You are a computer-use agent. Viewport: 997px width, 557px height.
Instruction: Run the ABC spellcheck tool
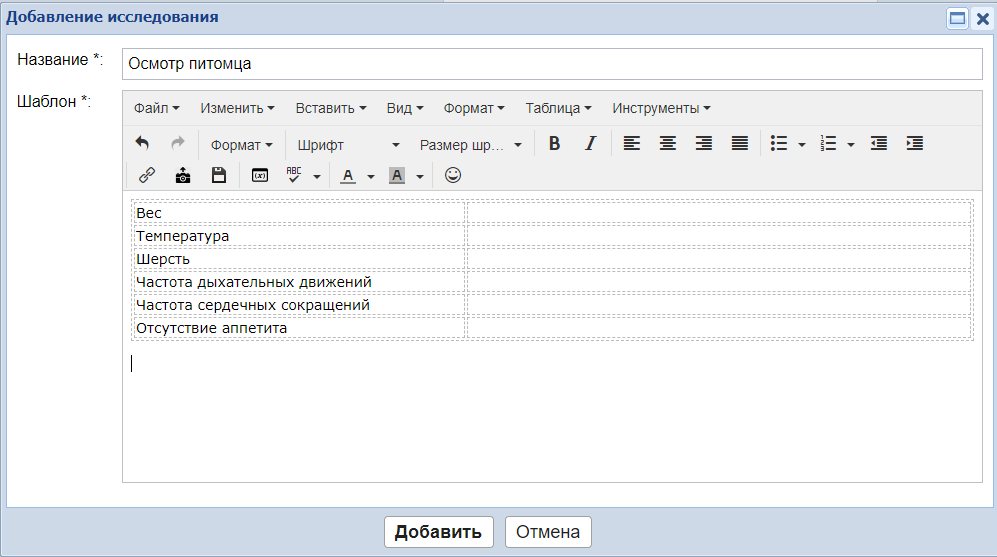point(294,175)
